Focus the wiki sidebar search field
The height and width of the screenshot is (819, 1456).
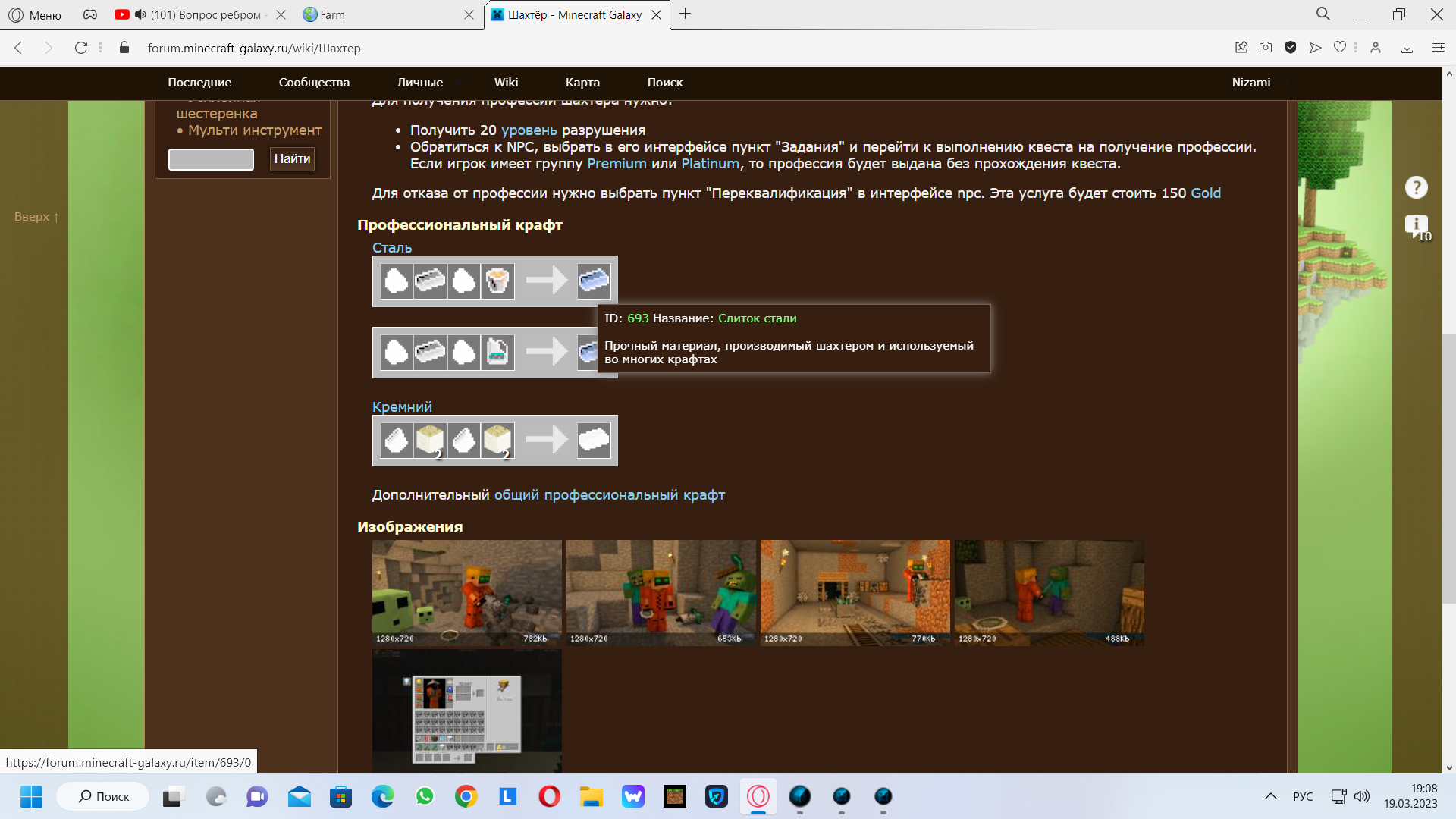point(211,159)
